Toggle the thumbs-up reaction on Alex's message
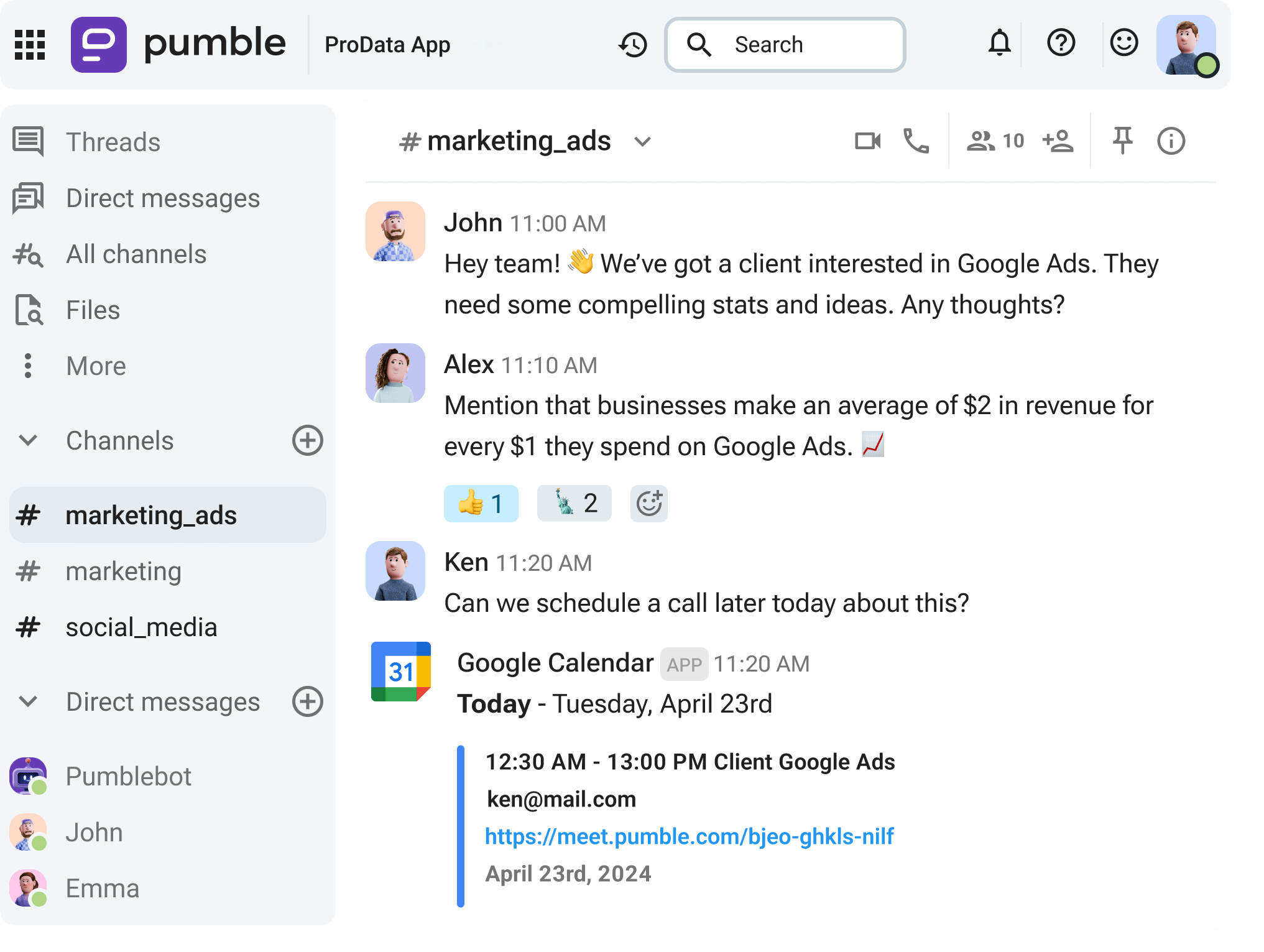1264x952 pixels. pyautogui.click(x=481, y=503)
